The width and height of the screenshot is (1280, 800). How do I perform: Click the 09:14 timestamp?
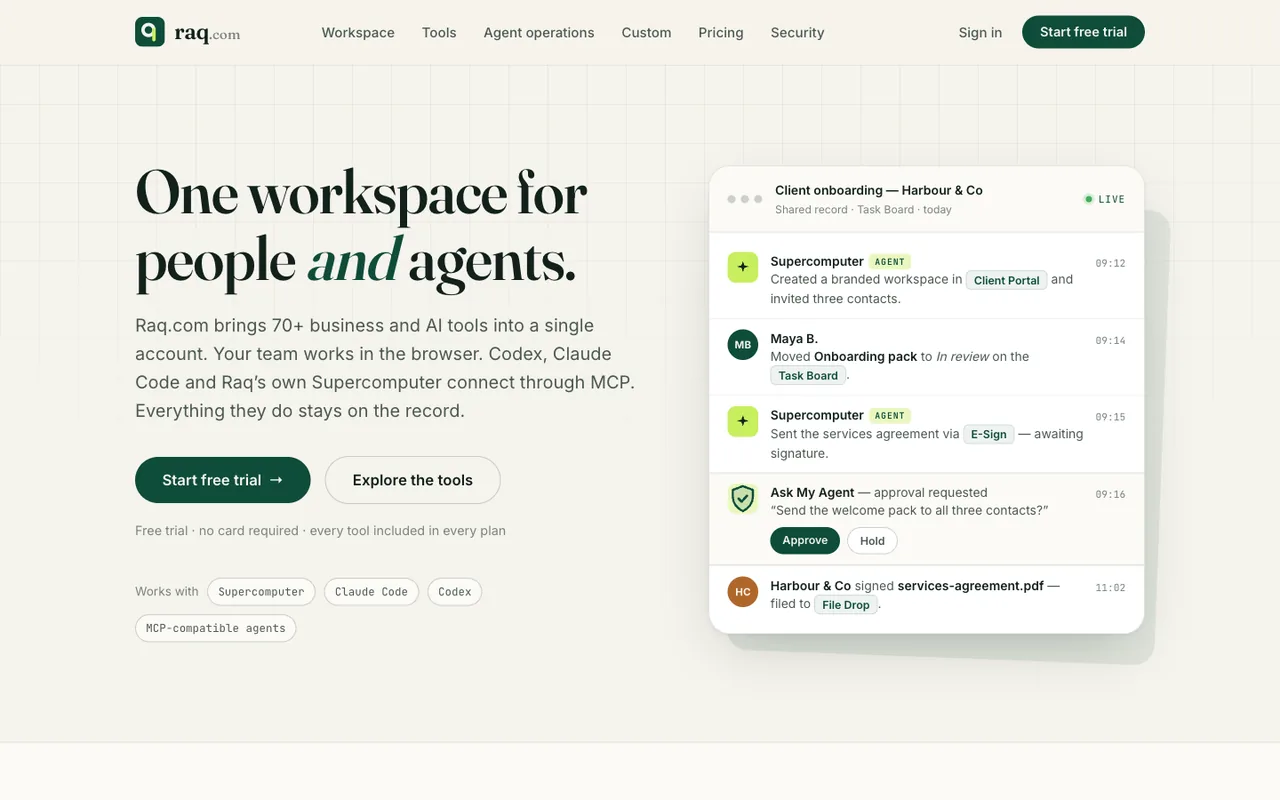click(1110, 341)
